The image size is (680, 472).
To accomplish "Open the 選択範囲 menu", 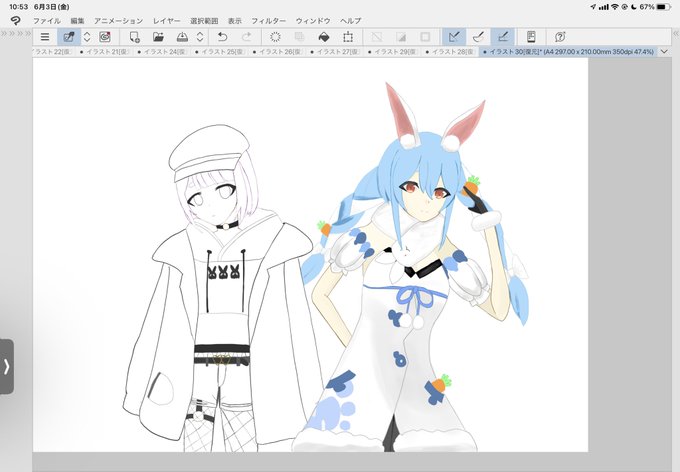I will [204, 21].
